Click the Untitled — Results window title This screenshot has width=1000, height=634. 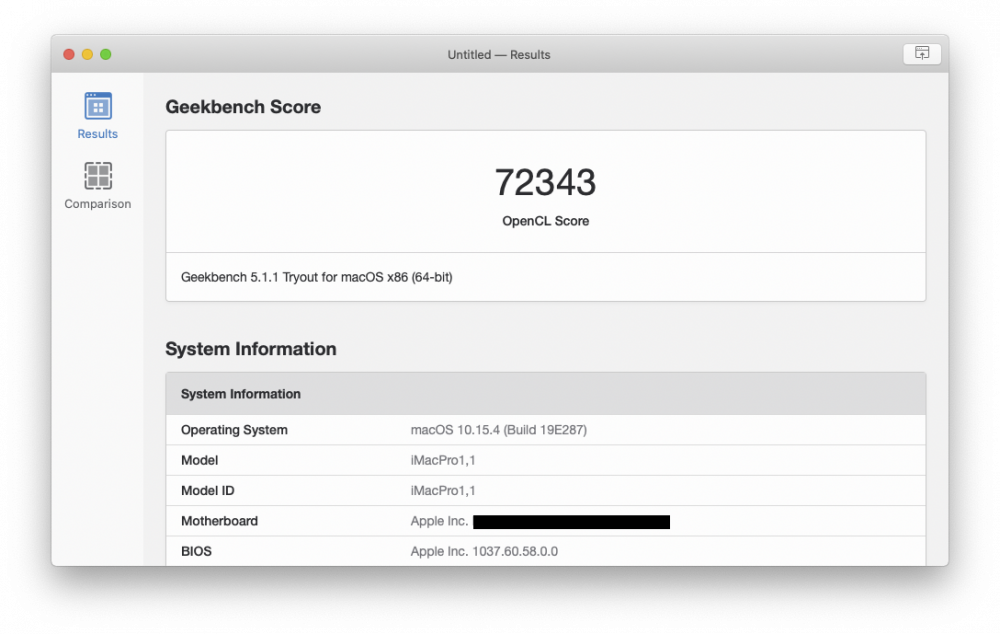pos(499,54)
